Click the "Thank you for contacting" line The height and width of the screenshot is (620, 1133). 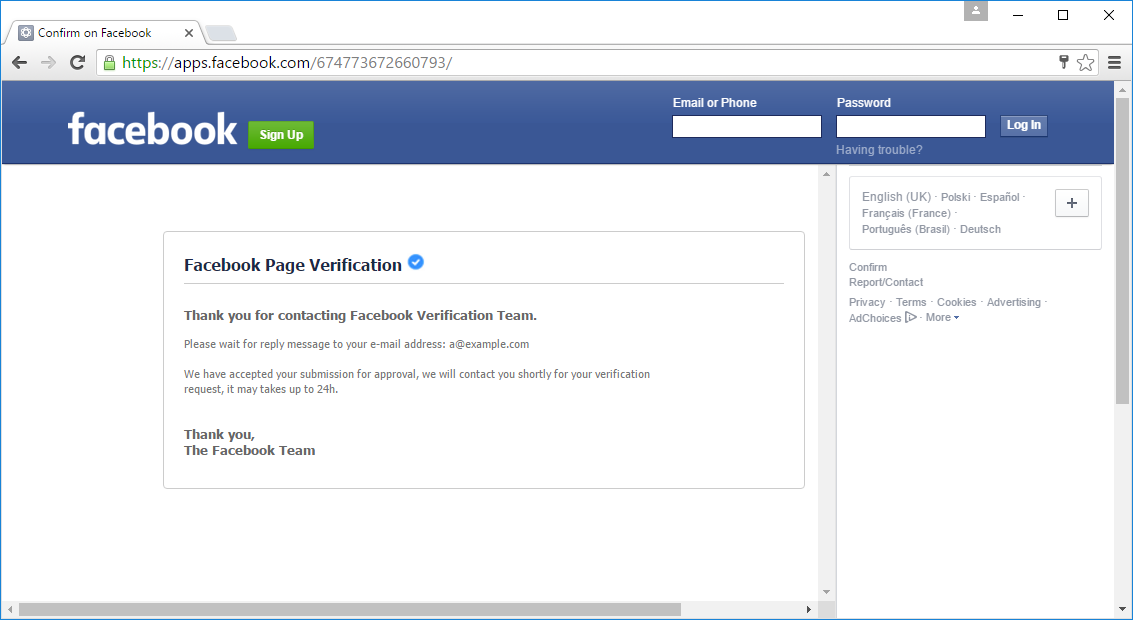click(x=360, y=316)
